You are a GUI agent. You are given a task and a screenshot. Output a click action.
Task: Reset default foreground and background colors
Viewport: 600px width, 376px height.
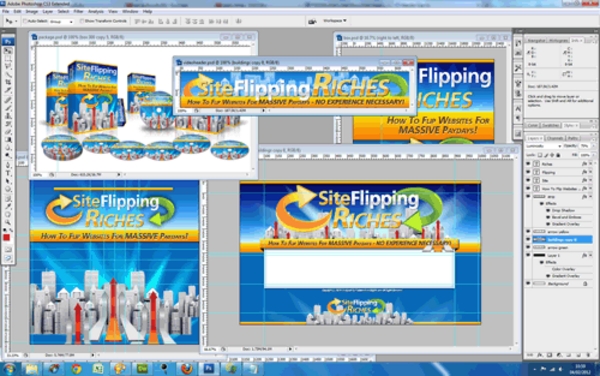pyautogui.click(x=5, y=230)
